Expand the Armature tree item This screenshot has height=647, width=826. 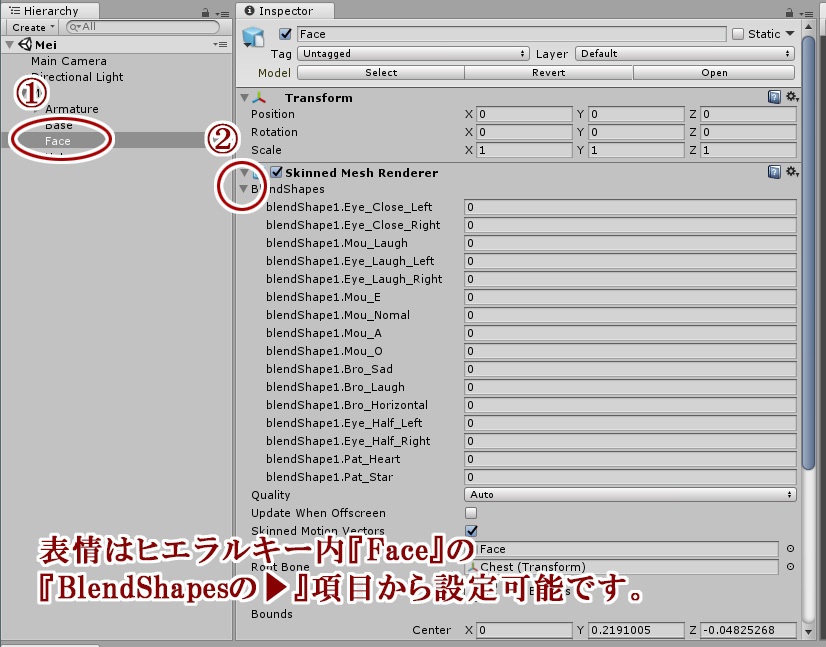37,109
